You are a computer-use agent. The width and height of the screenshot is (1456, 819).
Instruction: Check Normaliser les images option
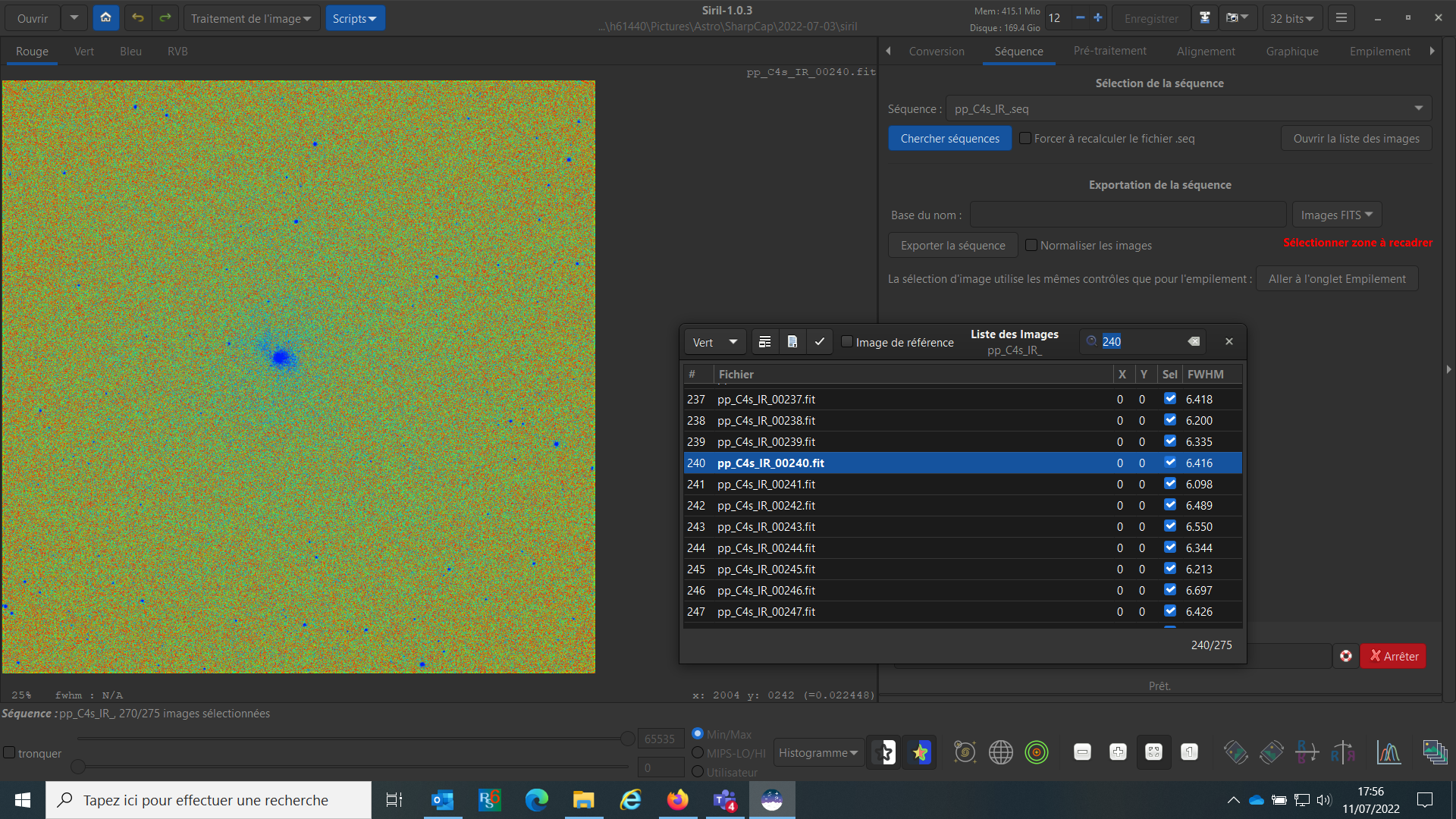(1031, 245)
